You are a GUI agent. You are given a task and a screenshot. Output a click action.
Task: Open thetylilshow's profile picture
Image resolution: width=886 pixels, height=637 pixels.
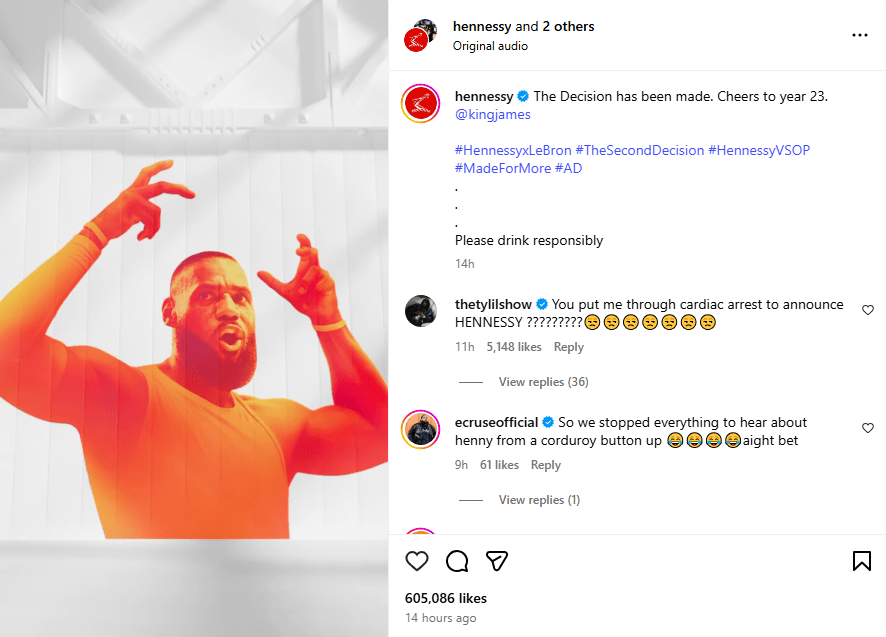[421, 311]
